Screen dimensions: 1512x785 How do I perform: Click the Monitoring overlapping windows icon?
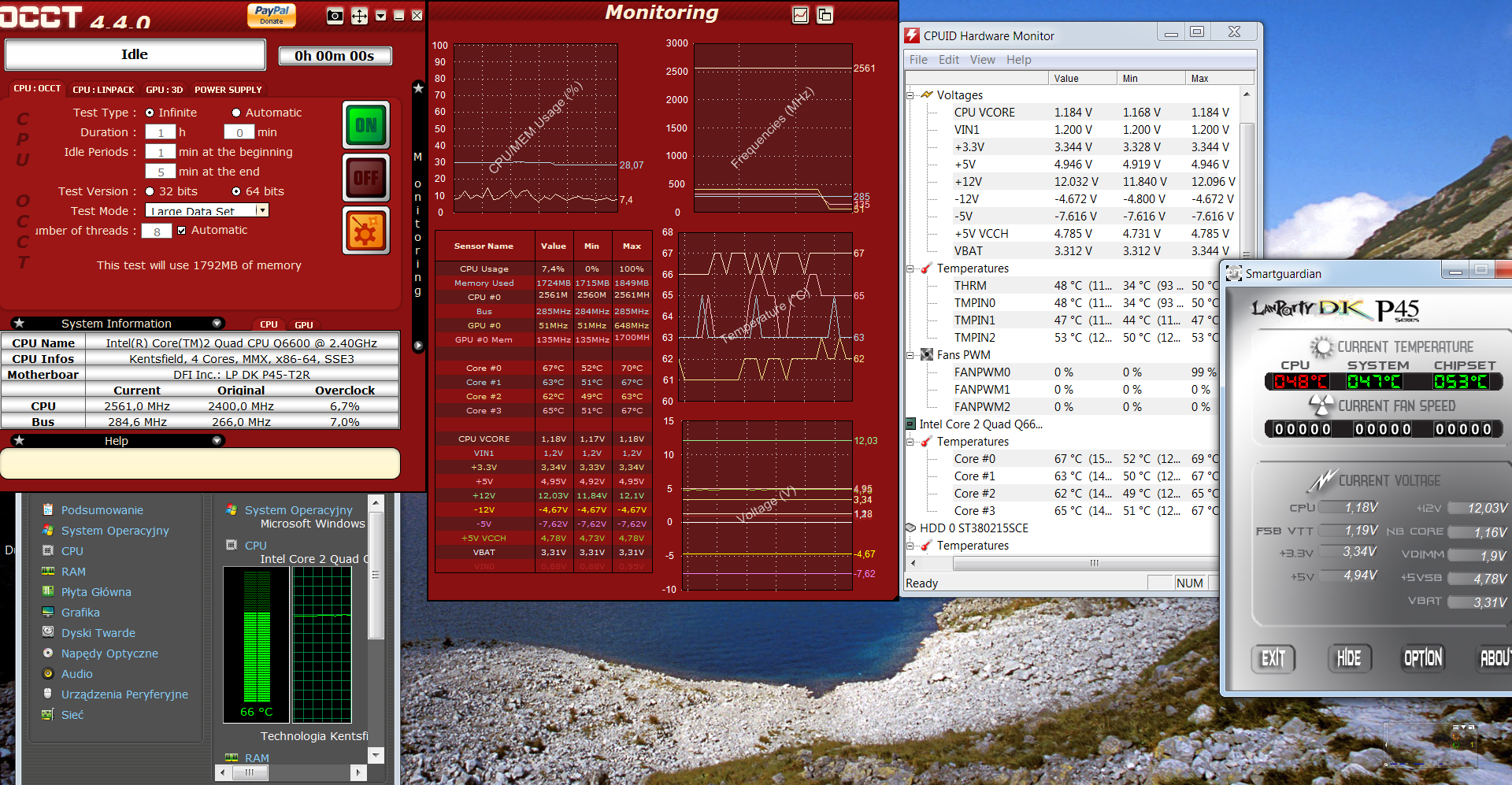pos(825,15)
